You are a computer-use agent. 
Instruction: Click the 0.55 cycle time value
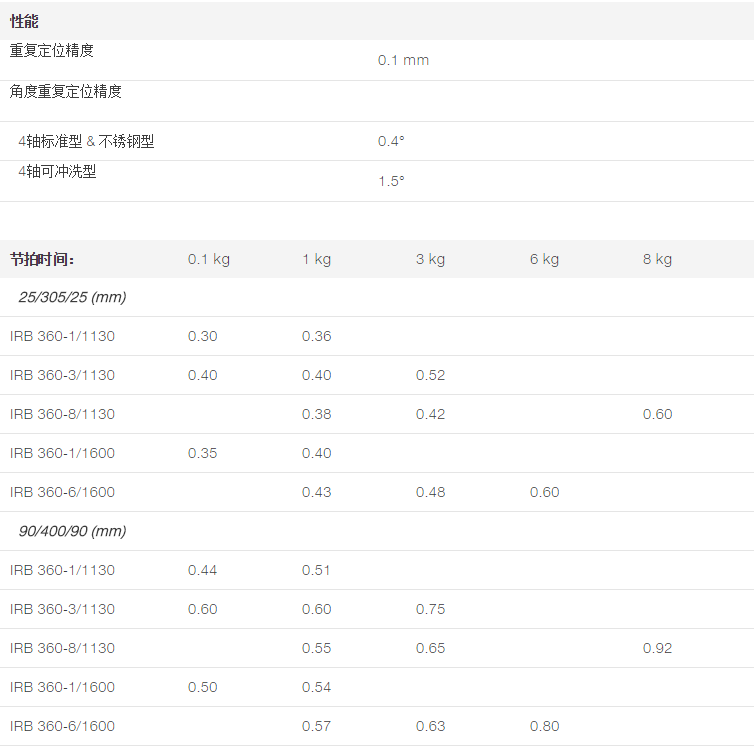pos(316,648)
